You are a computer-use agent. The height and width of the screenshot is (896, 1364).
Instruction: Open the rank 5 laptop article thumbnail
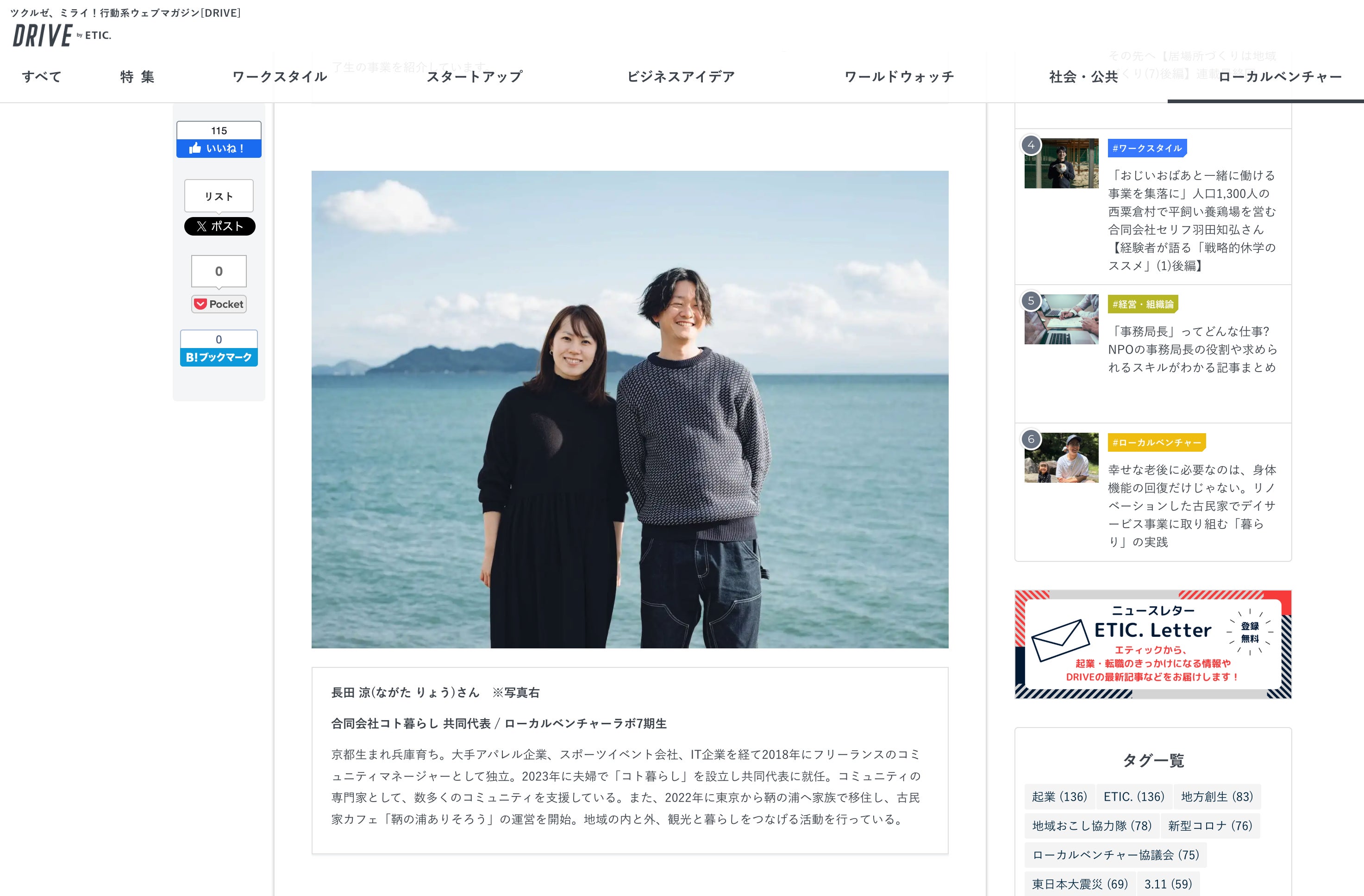1061,320
